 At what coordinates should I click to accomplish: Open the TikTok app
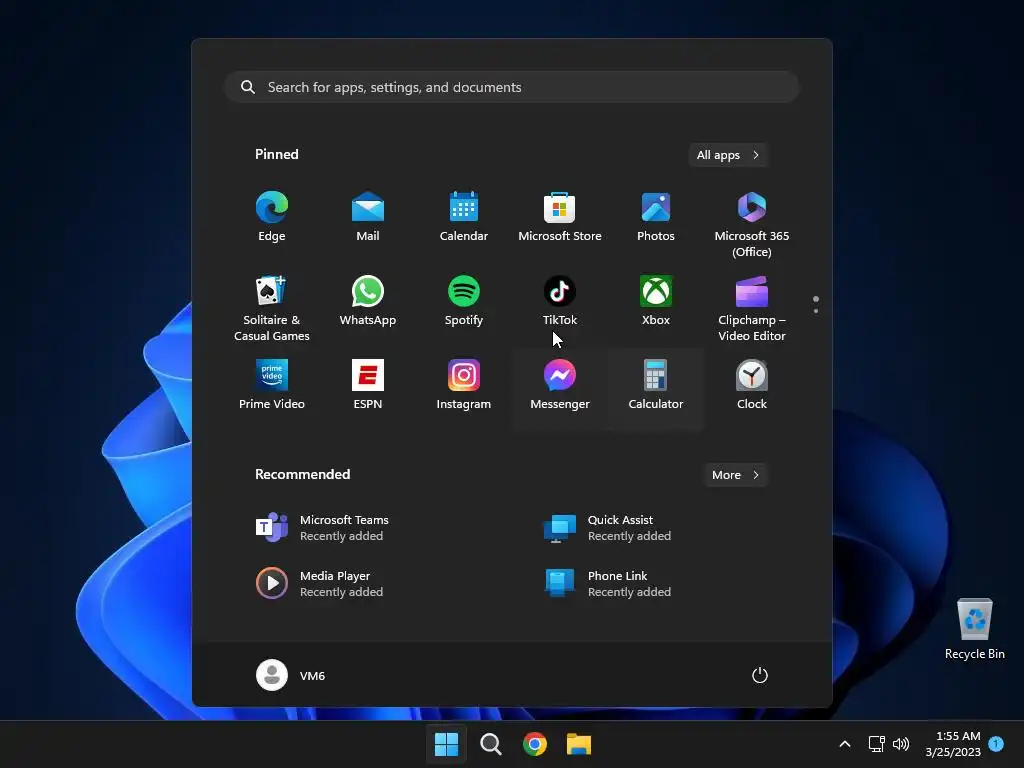(x=560, y=301)
